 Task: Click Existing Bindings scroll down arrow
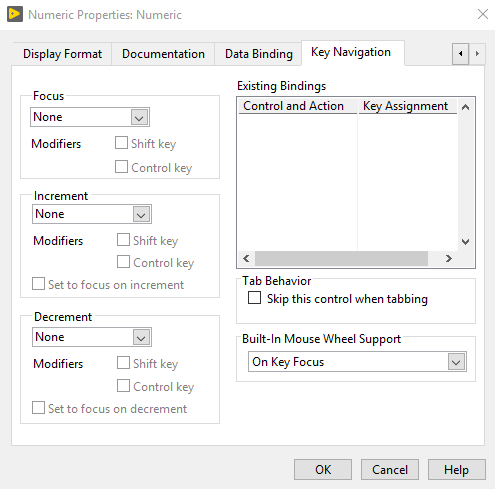click(465, 242)
